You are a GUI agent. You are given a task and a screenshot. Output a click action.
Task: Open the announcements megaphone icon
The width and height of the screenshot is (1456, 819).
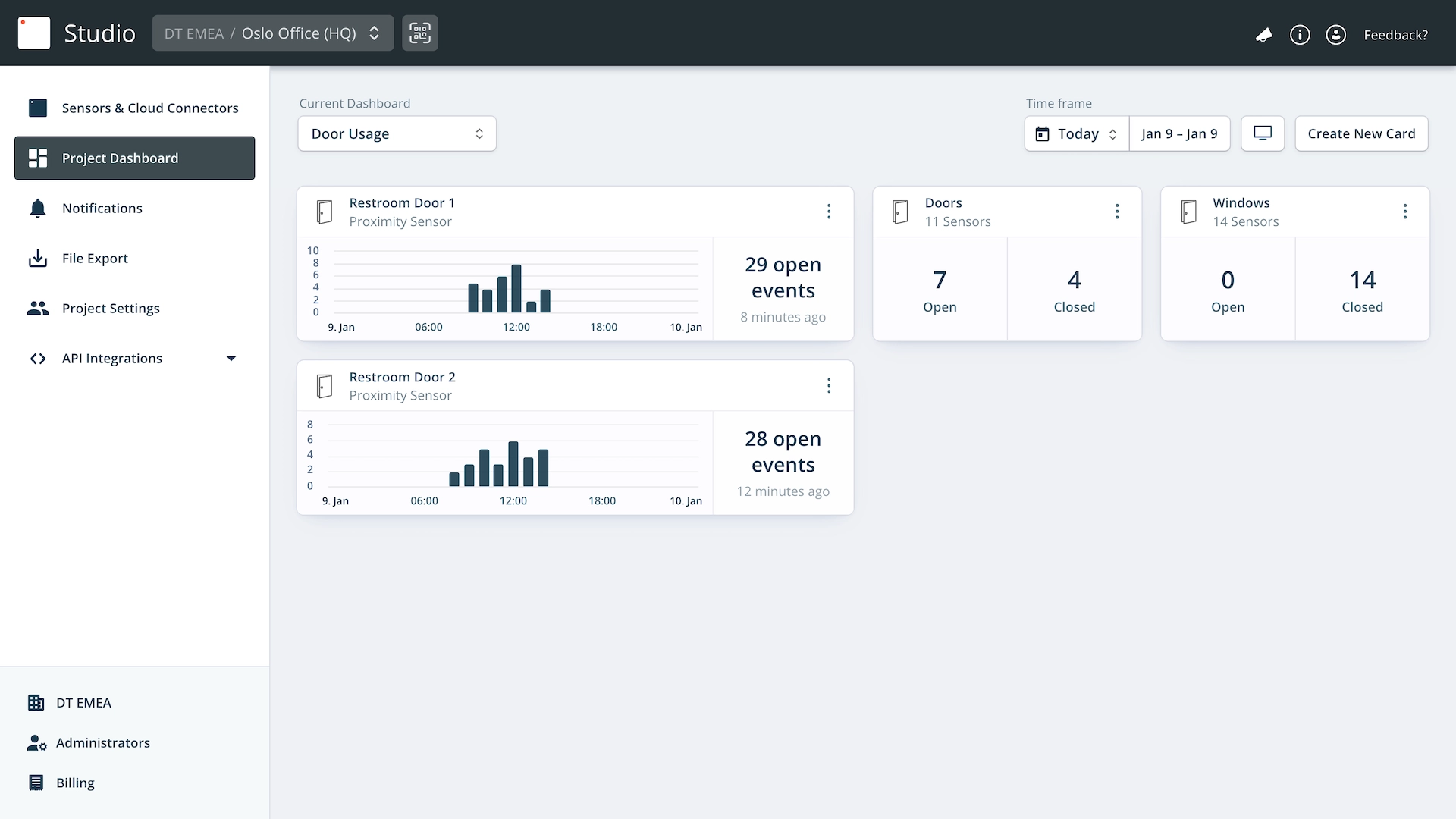coord(1263,35)
